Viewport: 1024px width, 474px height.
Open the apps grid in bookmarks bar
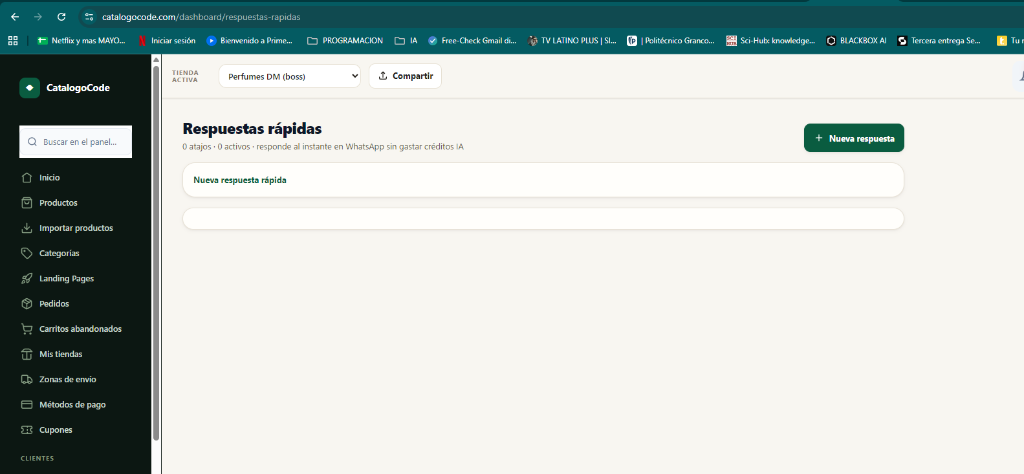(12, 40)
